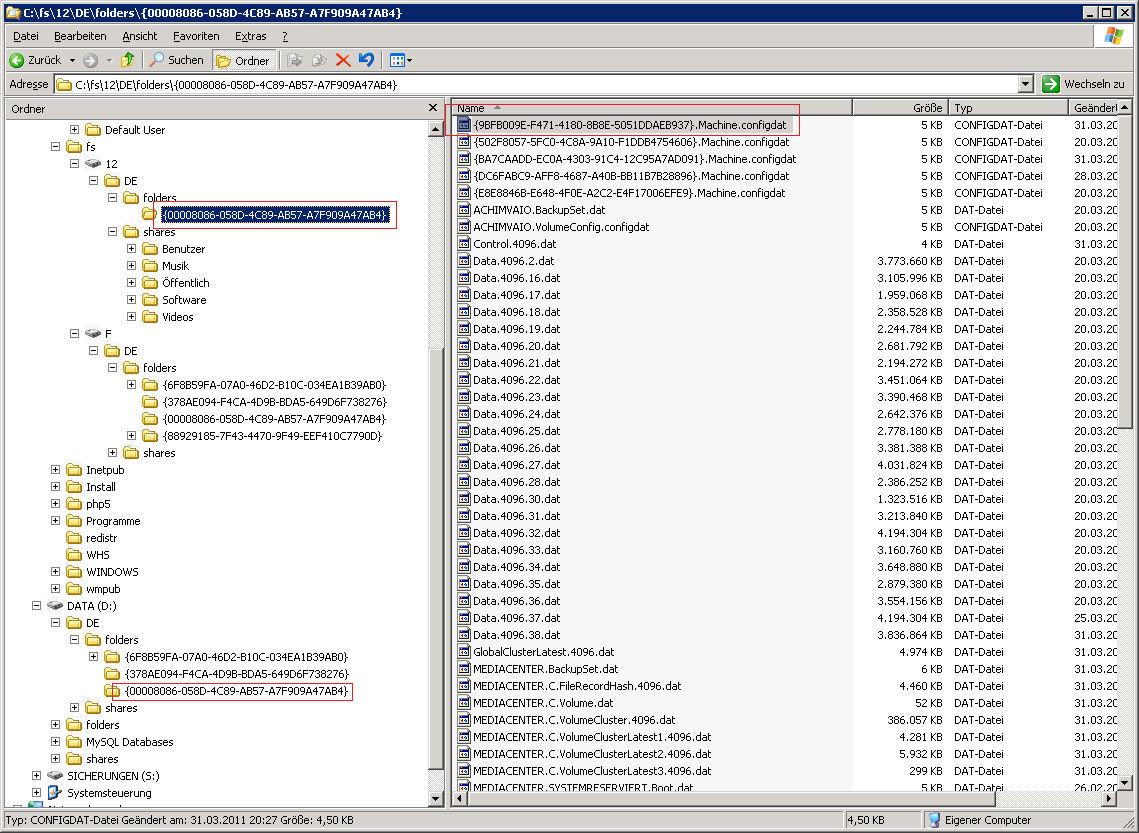Open the Bearbeiten menu

(x=80, y=36)
